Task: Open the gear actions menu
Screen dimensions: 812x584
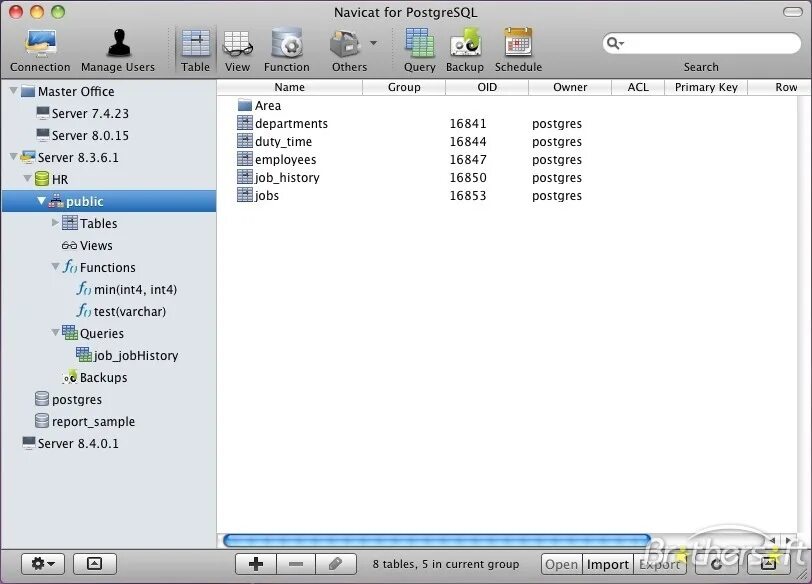Action: (42, 563)
